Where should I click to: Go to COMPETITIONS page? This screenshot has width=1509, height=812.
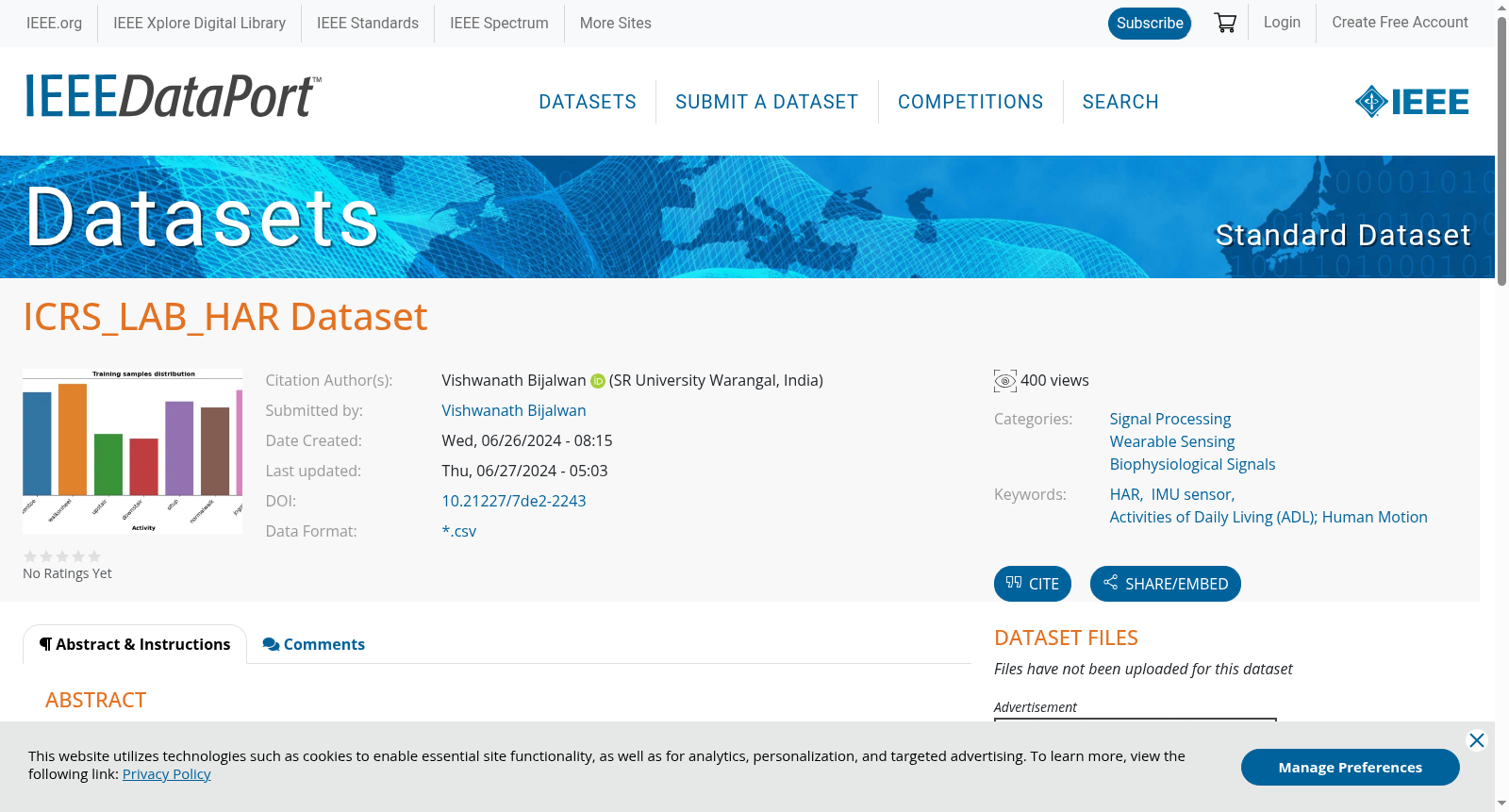point(970,102)
